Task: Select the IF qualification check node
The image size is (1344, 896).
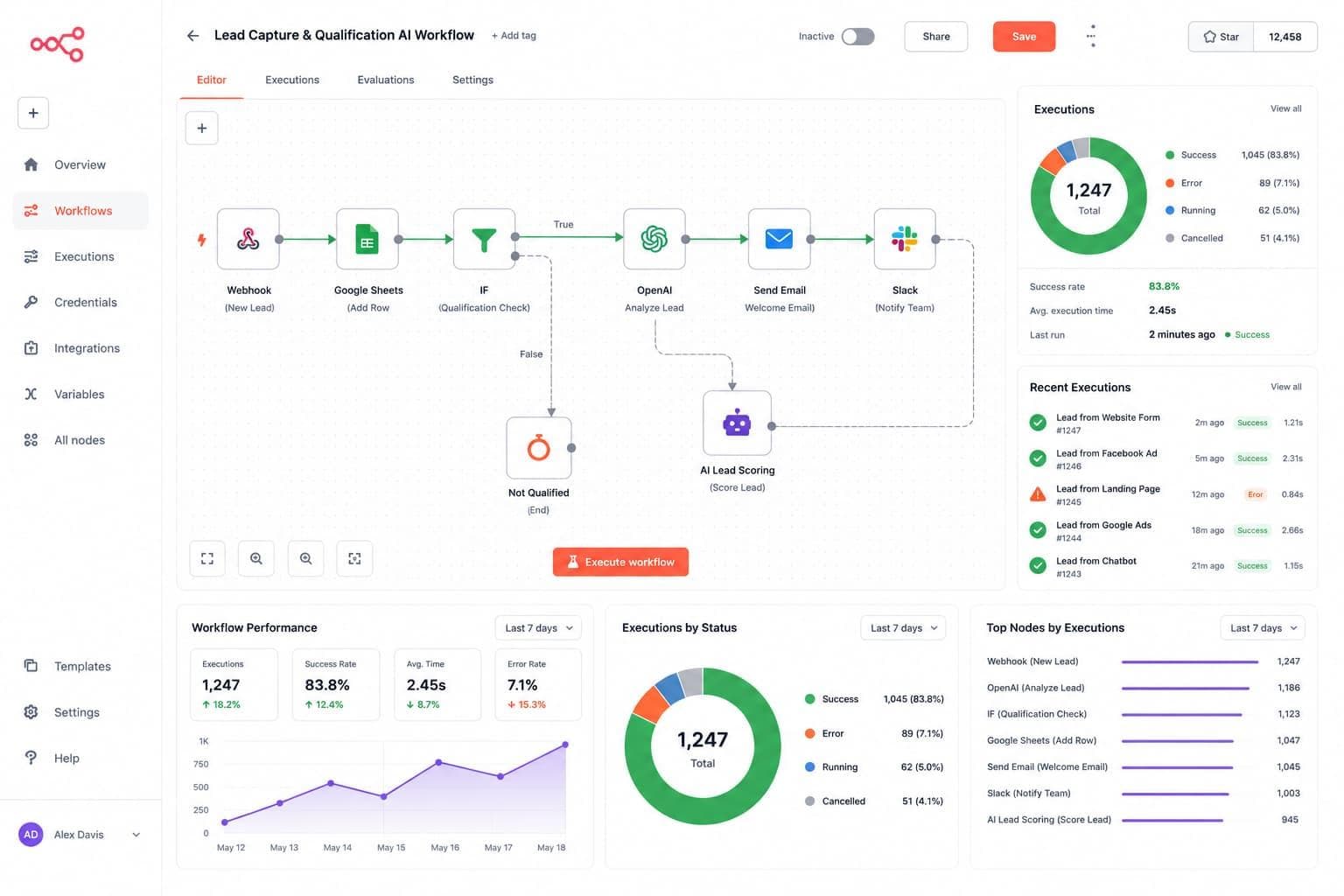Action: (x=484, y=239)
